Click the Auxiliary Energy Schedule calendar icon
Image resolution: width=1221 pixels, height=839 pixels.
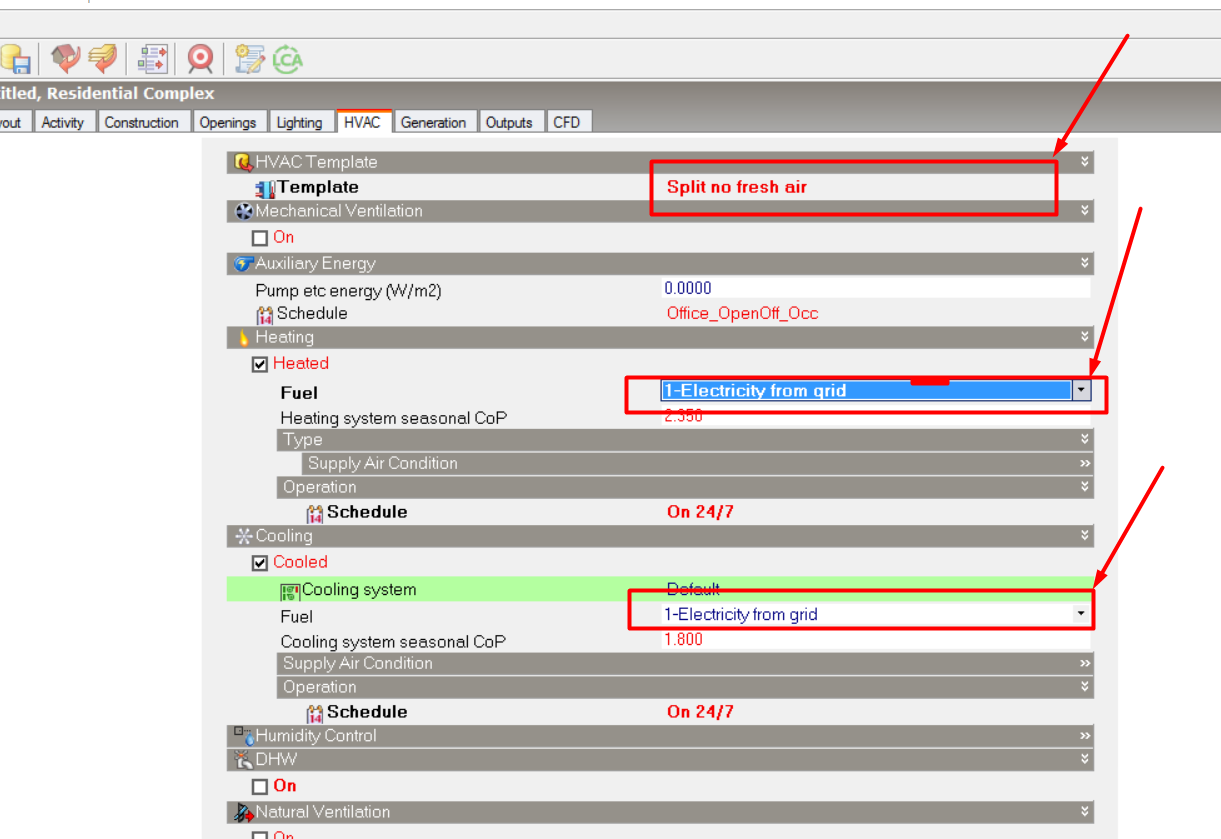[x=265, y=314]
